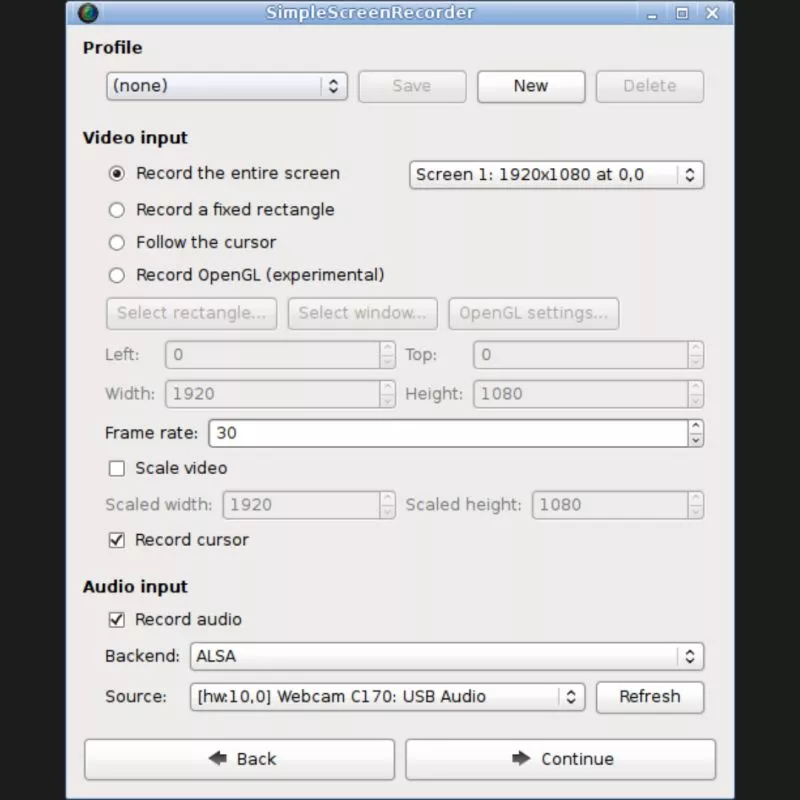The image size is (800, 800).
Task: Uncheck Record cursor
Action: coord(117,540)
